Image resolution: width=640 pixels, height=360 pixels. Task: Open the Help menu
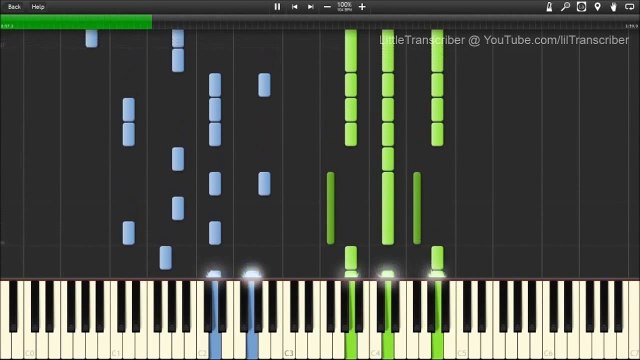pyautogui.click(x=38, y=7)
